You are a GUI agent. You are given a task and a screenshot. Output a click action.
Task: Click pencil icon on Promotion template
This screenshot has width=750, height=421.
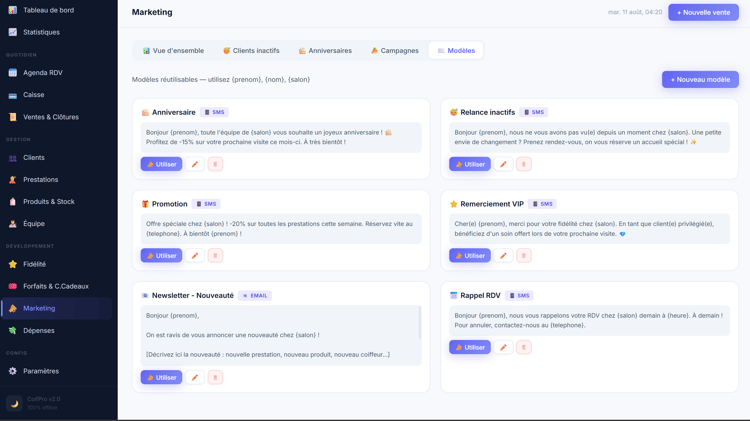(x=195, y=255)
